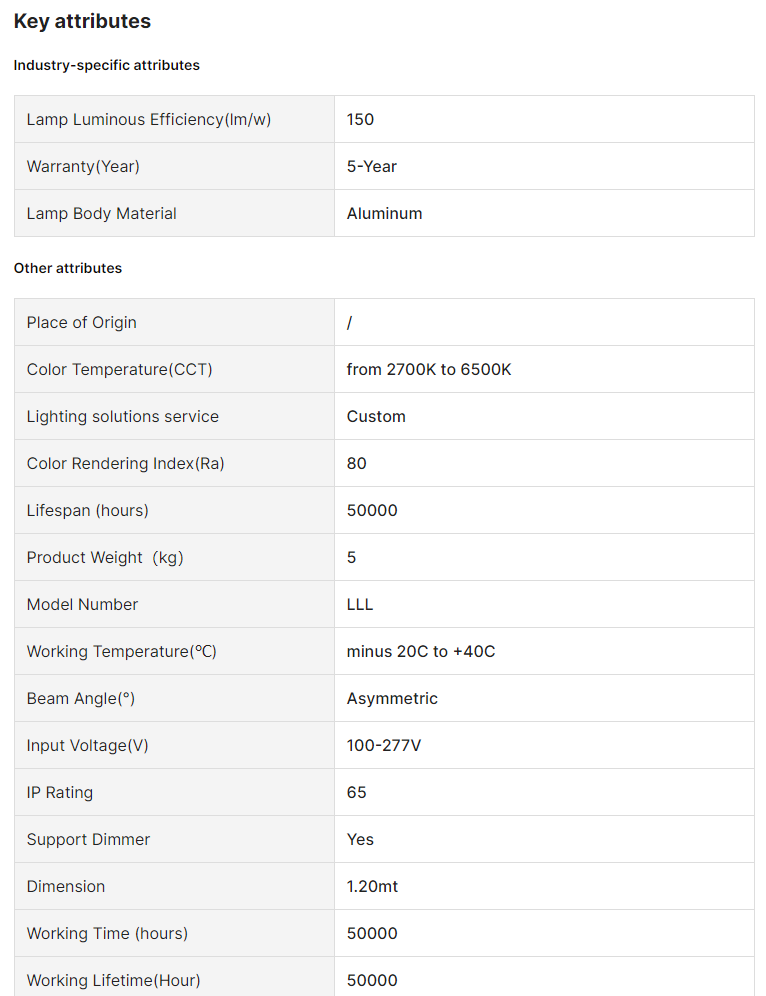Select the Aluminum material value
The width and height of the screenshot is (766, 996).
[385, 213]
